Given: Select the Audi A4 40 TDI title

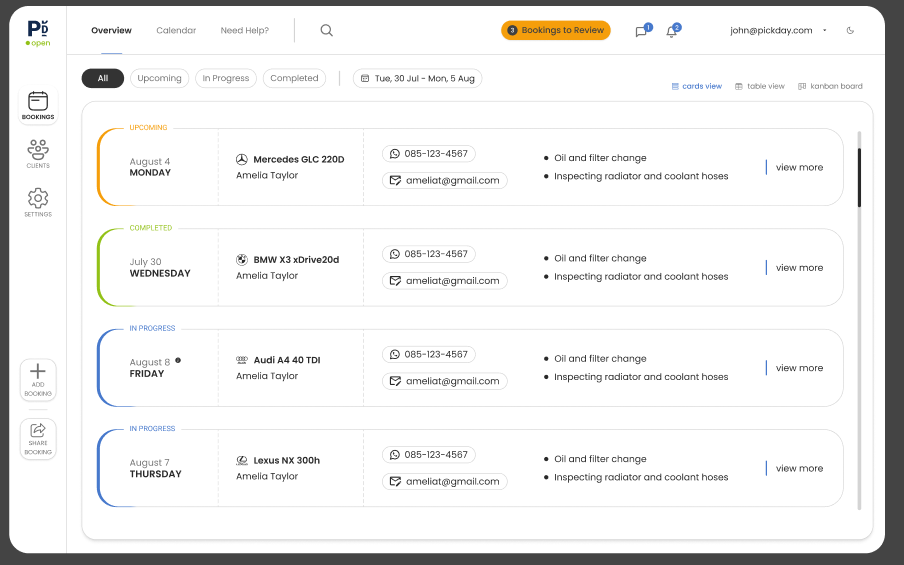Looking at the screenshot, I should [287, 360].
